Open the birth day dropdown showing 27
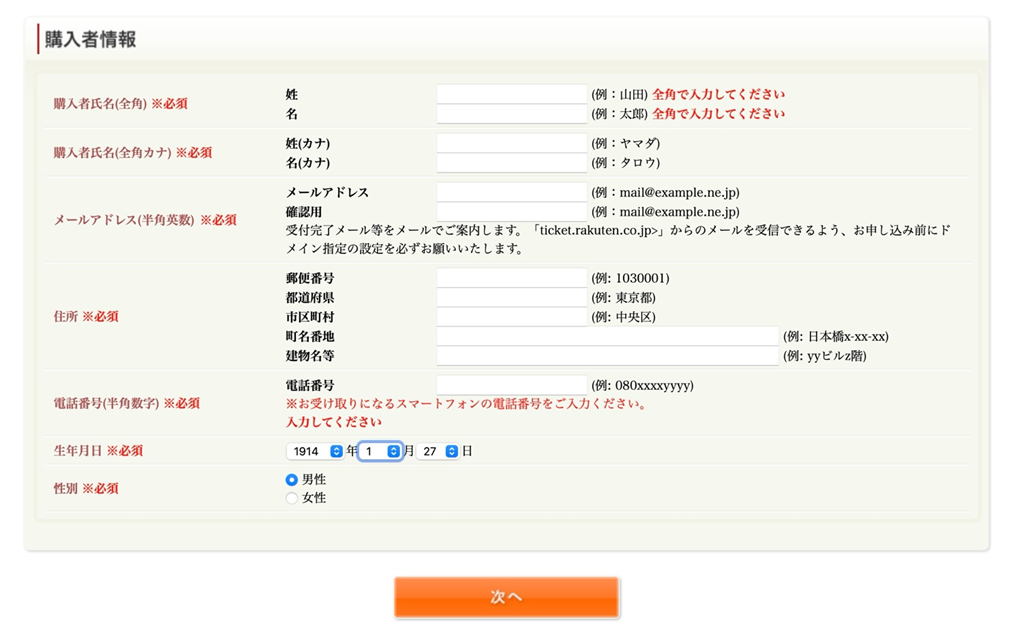The height and width of the screenshot is (630, 1015). tap(439, 452)
